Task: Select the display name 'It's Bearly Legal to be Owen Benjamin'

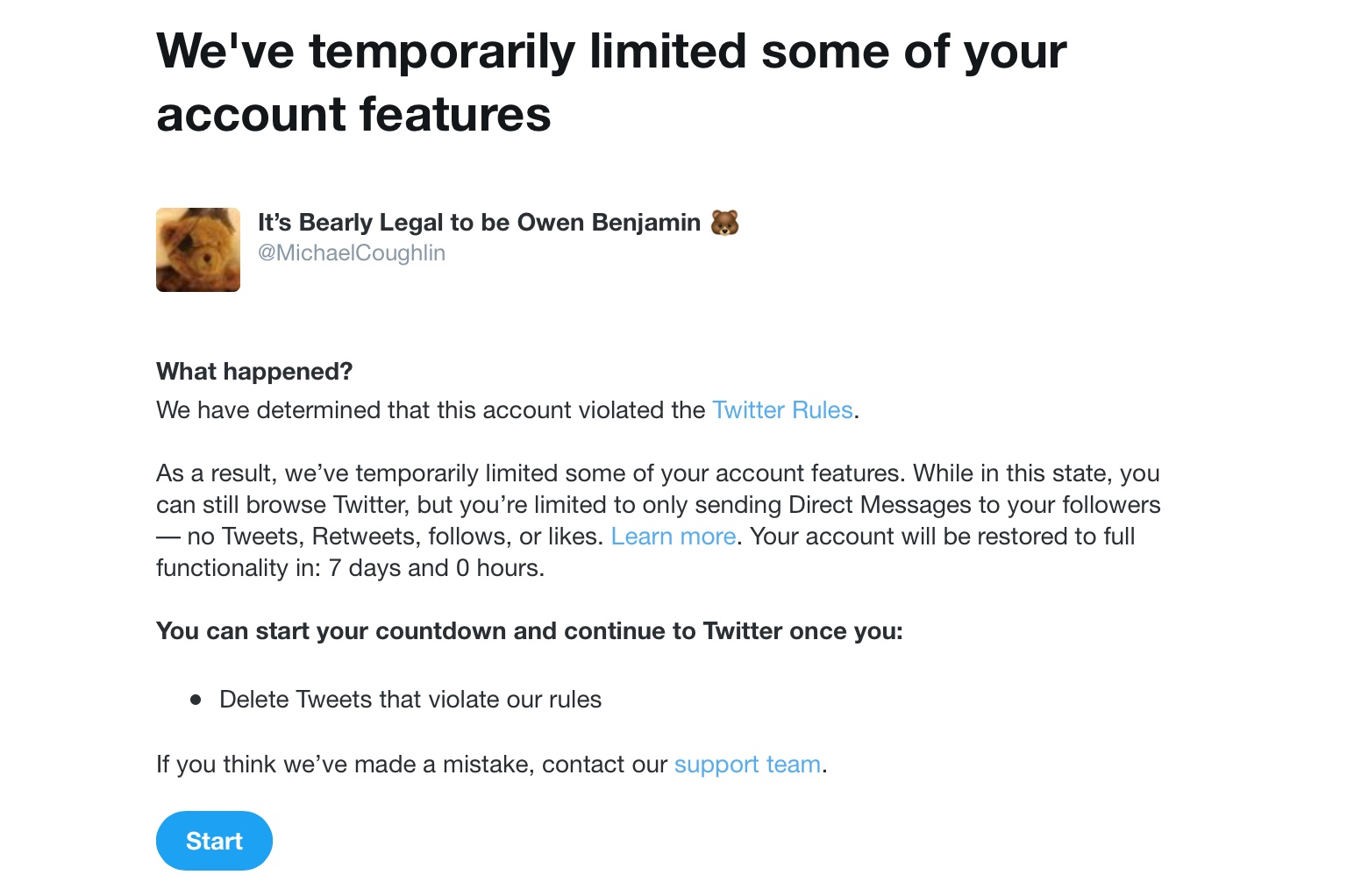Action: 479,223
